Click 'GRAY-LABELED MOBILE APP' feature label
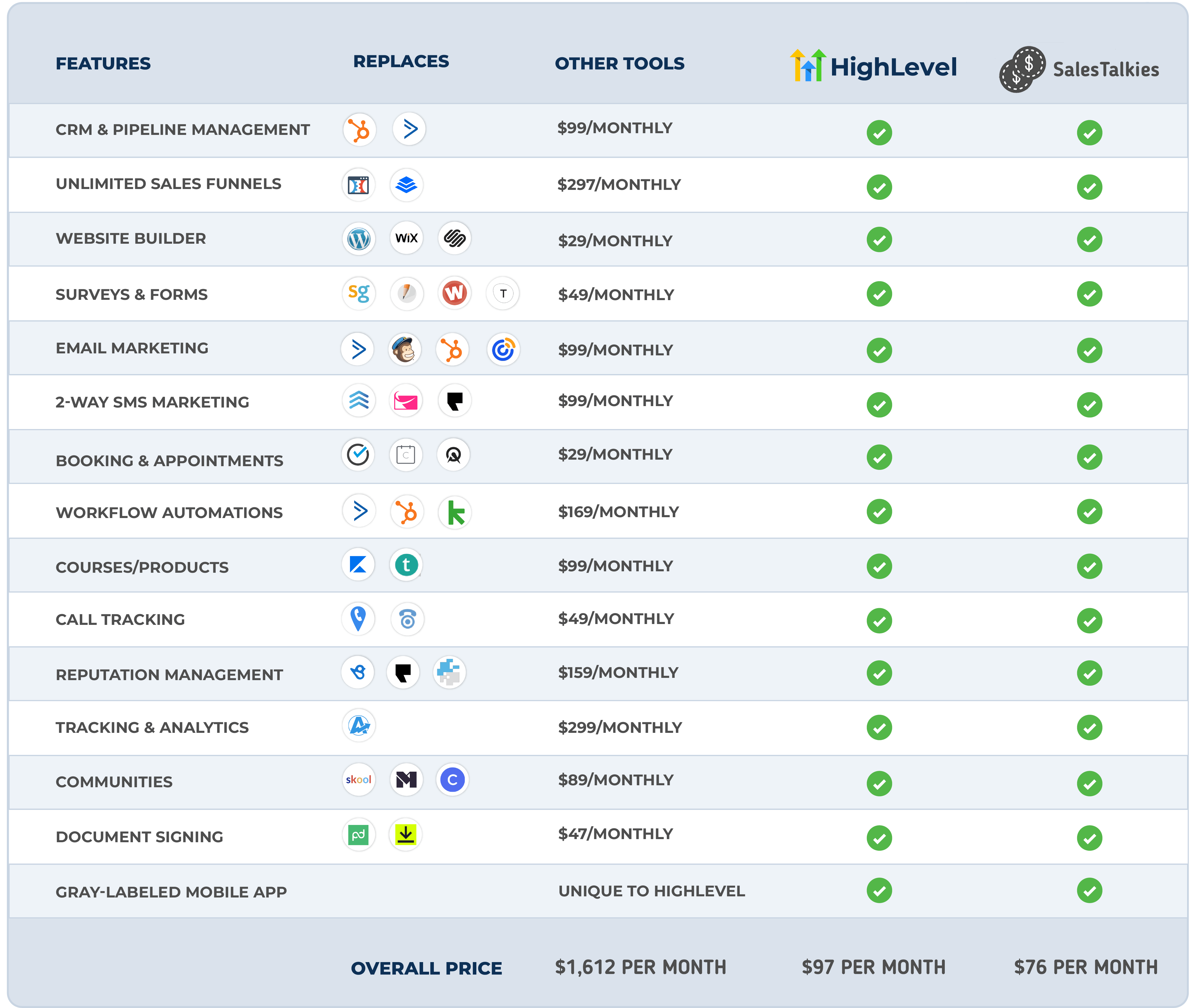 171,892
